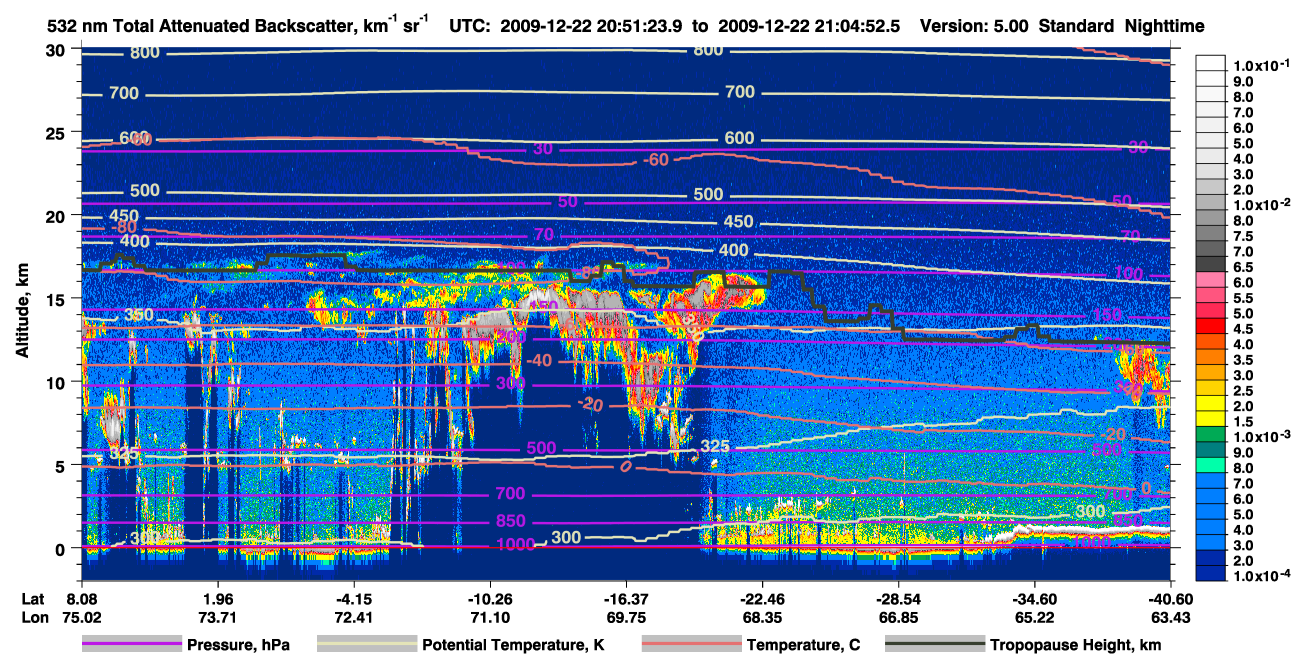Screen dimensions: 1300x667
Task: Click the 'Altitude, km' axis label
Action: point(22,310)
